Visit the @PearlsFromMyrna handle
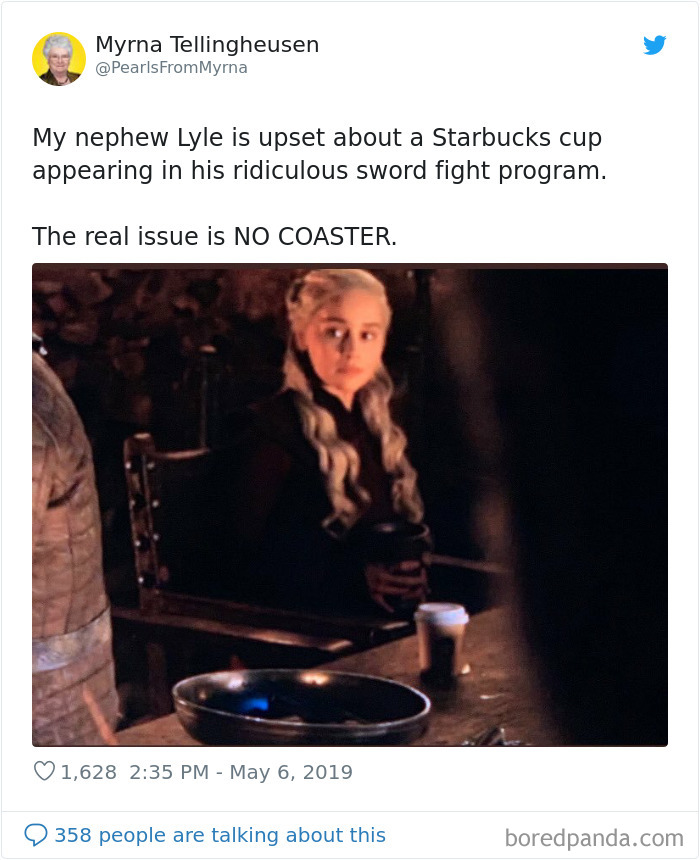Image resolution: width=700 pixels, height=860 pixels. [171, 67]
